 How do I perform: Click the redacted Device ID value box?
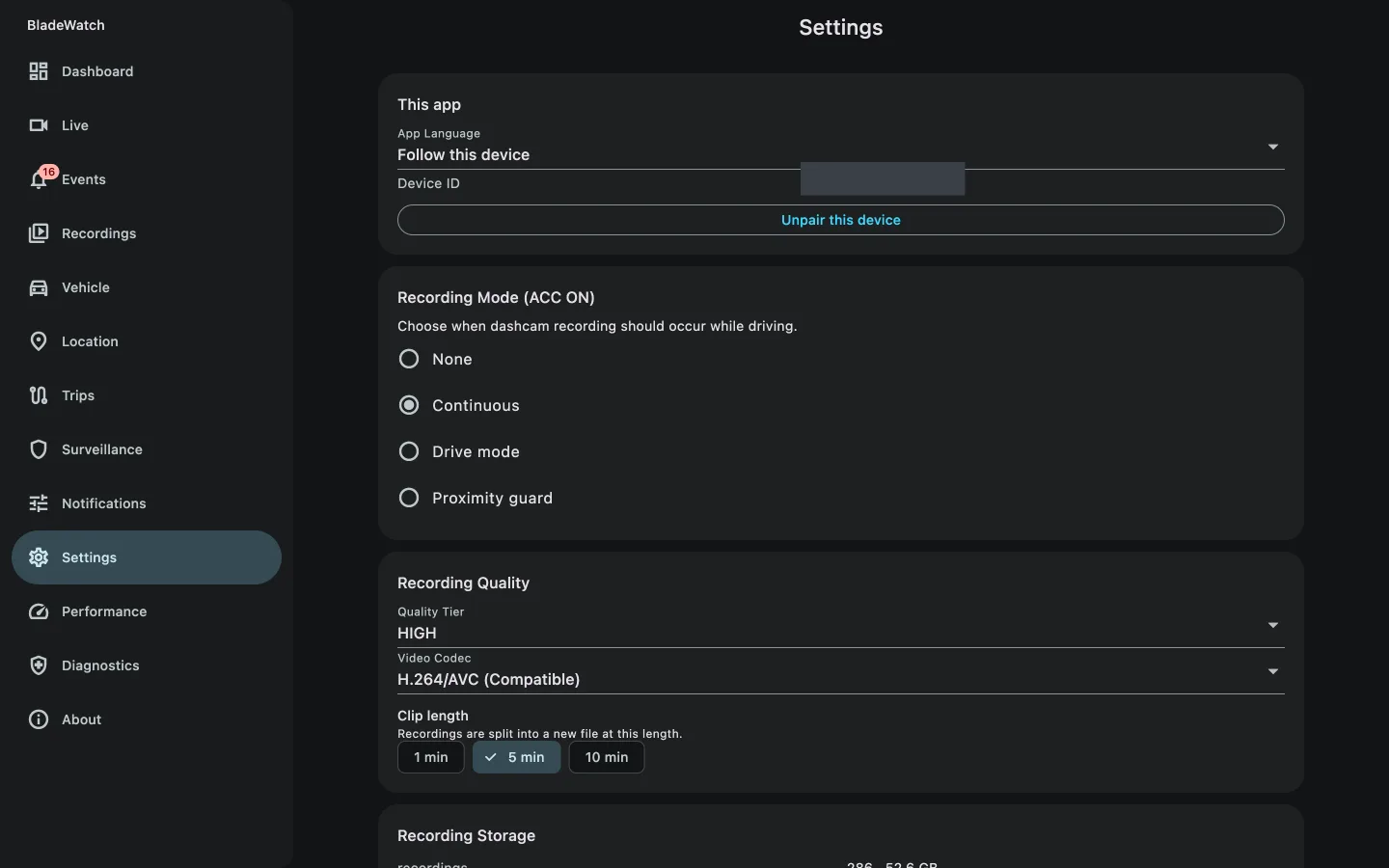point(883,178)
